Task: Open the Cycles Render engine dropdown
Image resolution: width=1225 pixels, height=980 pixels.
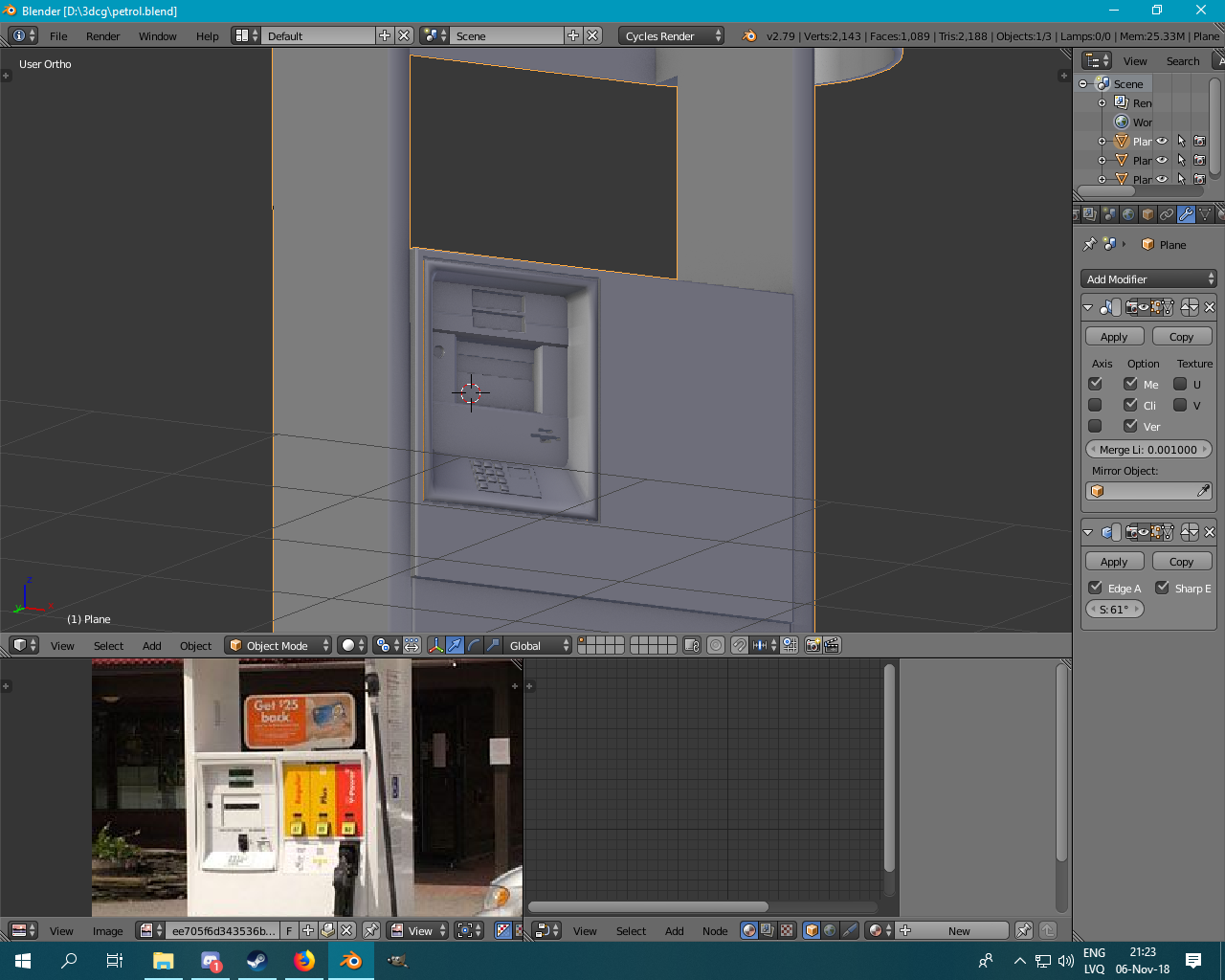Action: coord(671,35)
